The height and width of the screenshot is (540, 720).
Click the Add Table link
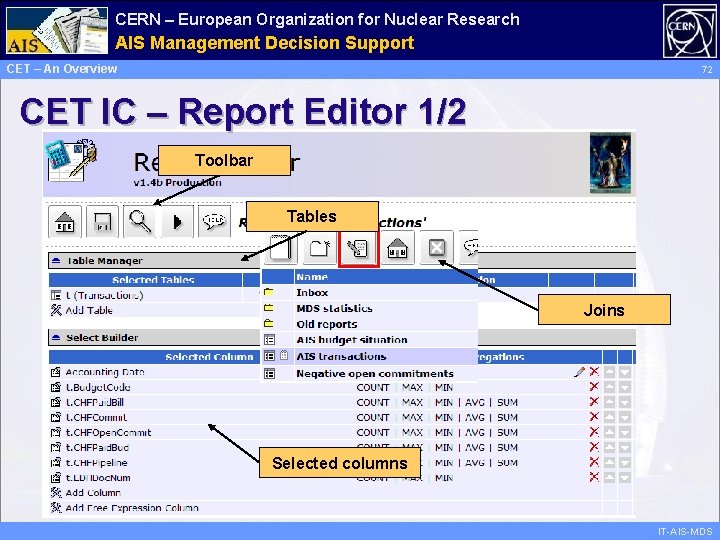click(89, 310)
